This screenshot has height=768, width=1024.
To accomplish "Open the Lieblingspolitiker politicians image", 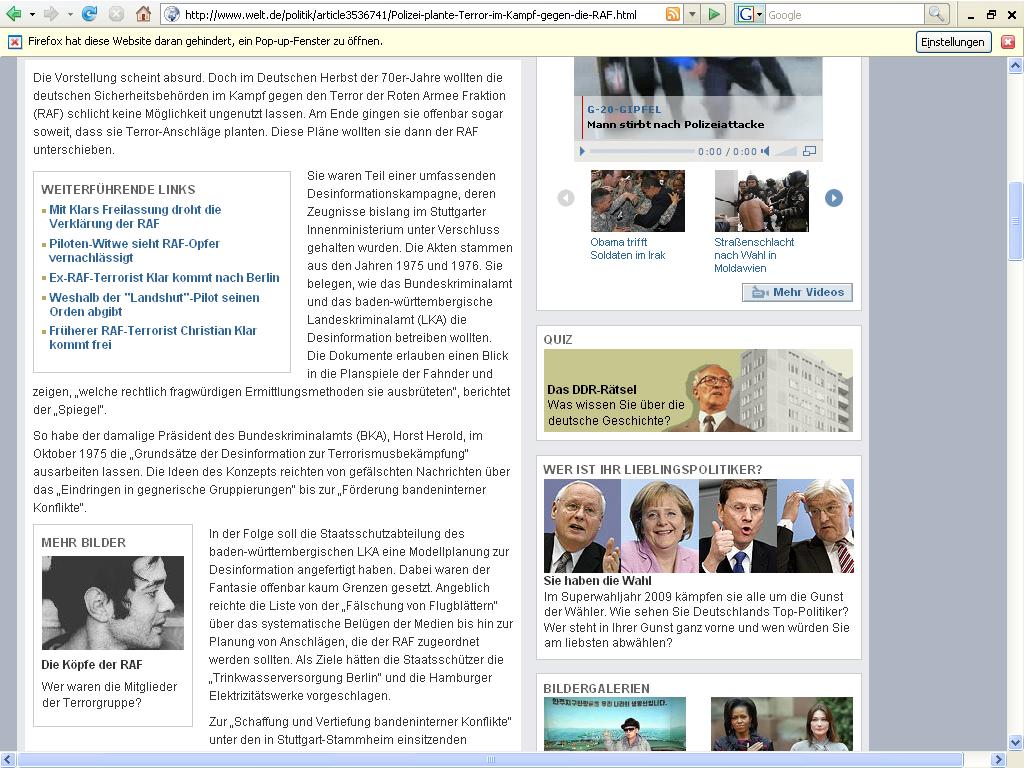I will (698, 526).
